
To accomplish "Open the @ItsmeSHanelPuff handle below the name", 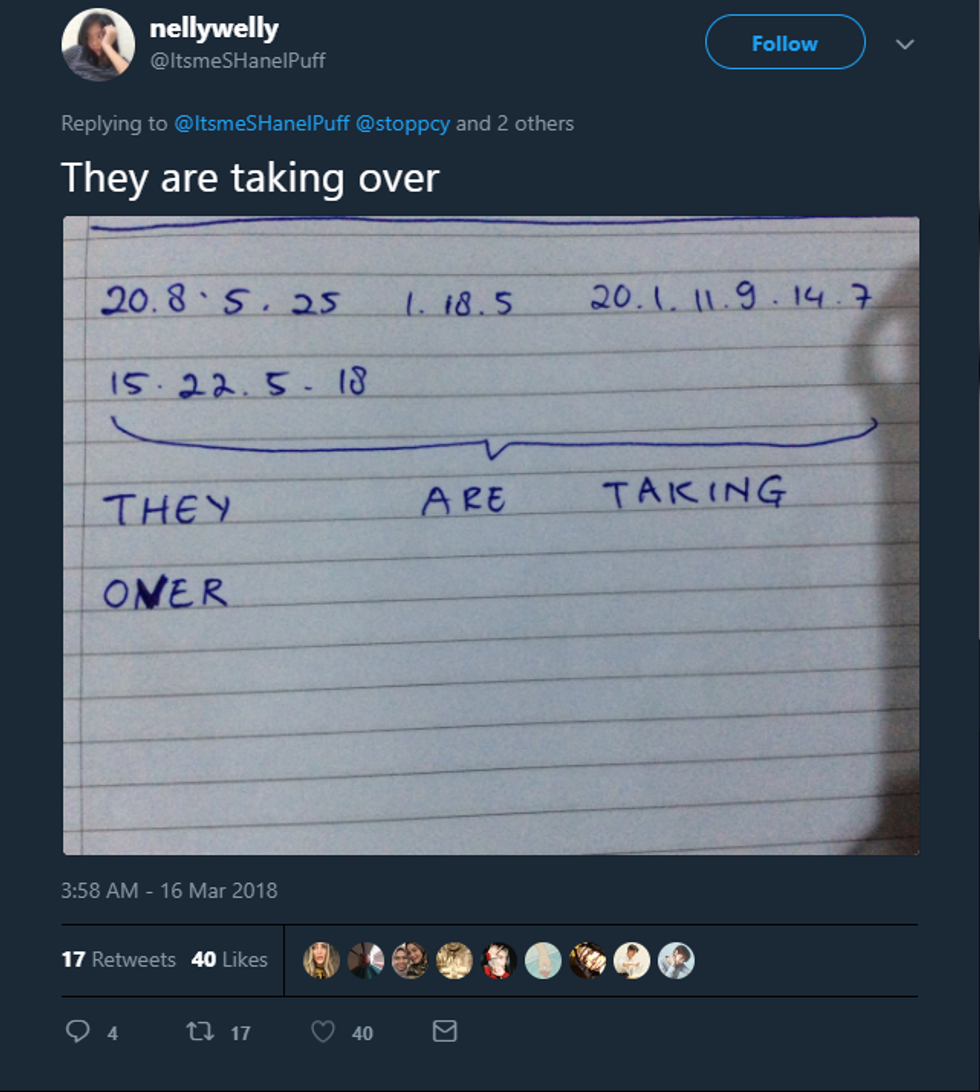I will pyautogui.click(x=237, y=61).
